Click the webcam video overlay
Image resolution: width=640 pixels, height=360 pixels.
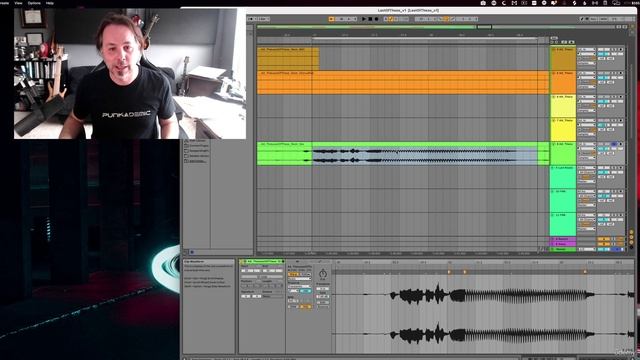(130, 74)
